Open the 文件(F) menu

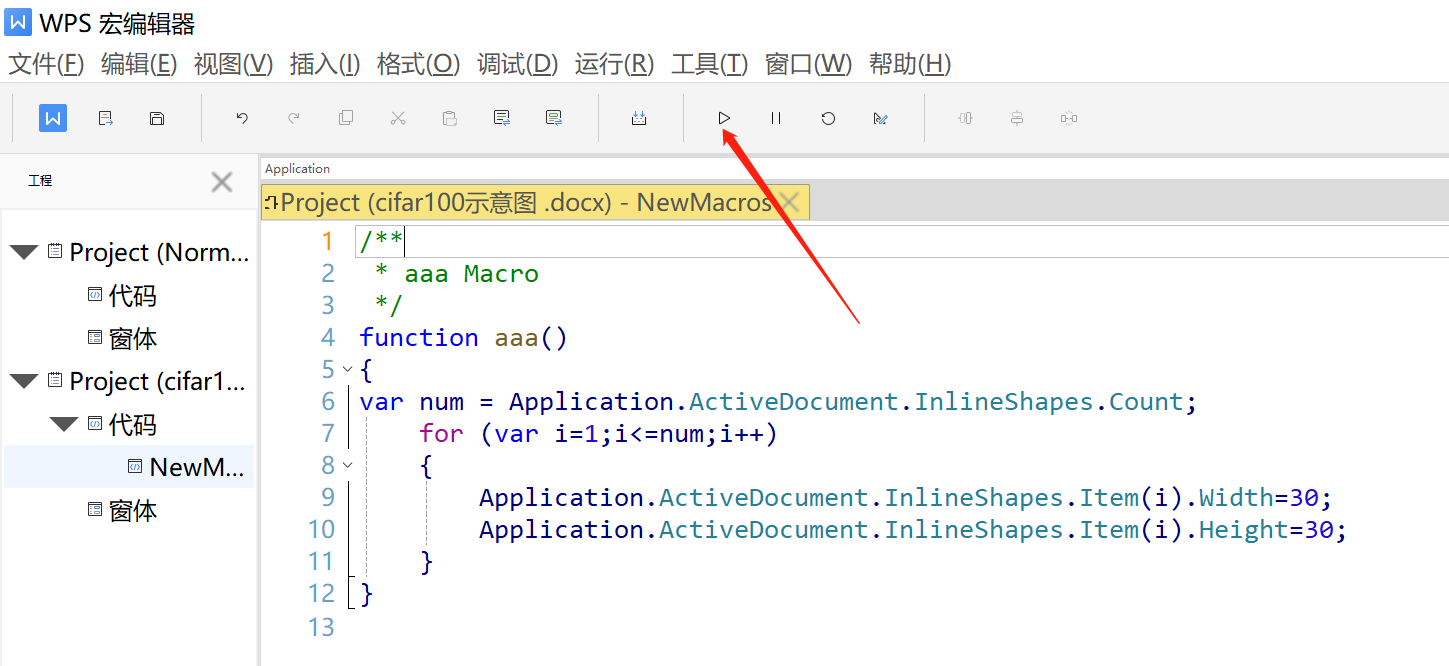[x=46, y=65]
